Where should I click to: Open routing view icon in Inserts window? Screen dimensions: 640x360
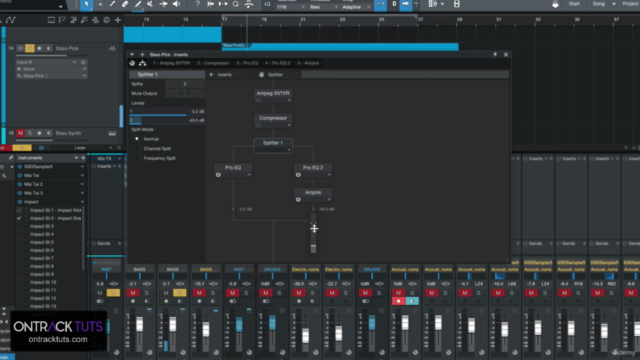click(x=142, y=63)
